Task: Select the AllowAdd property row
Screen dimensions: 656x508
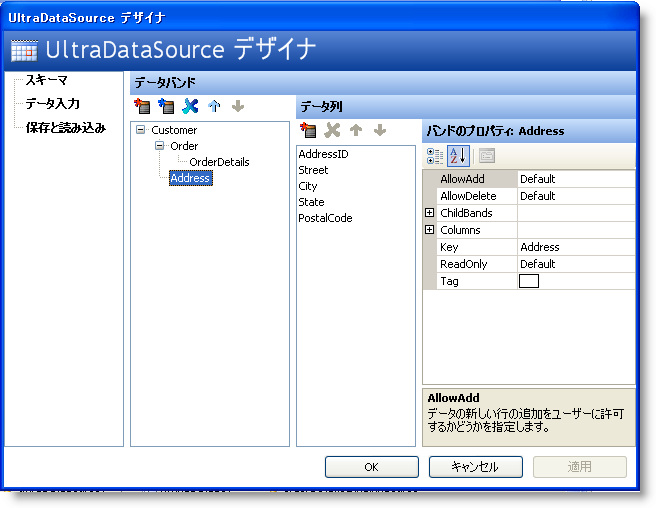Action: click(x=529, y=179)
